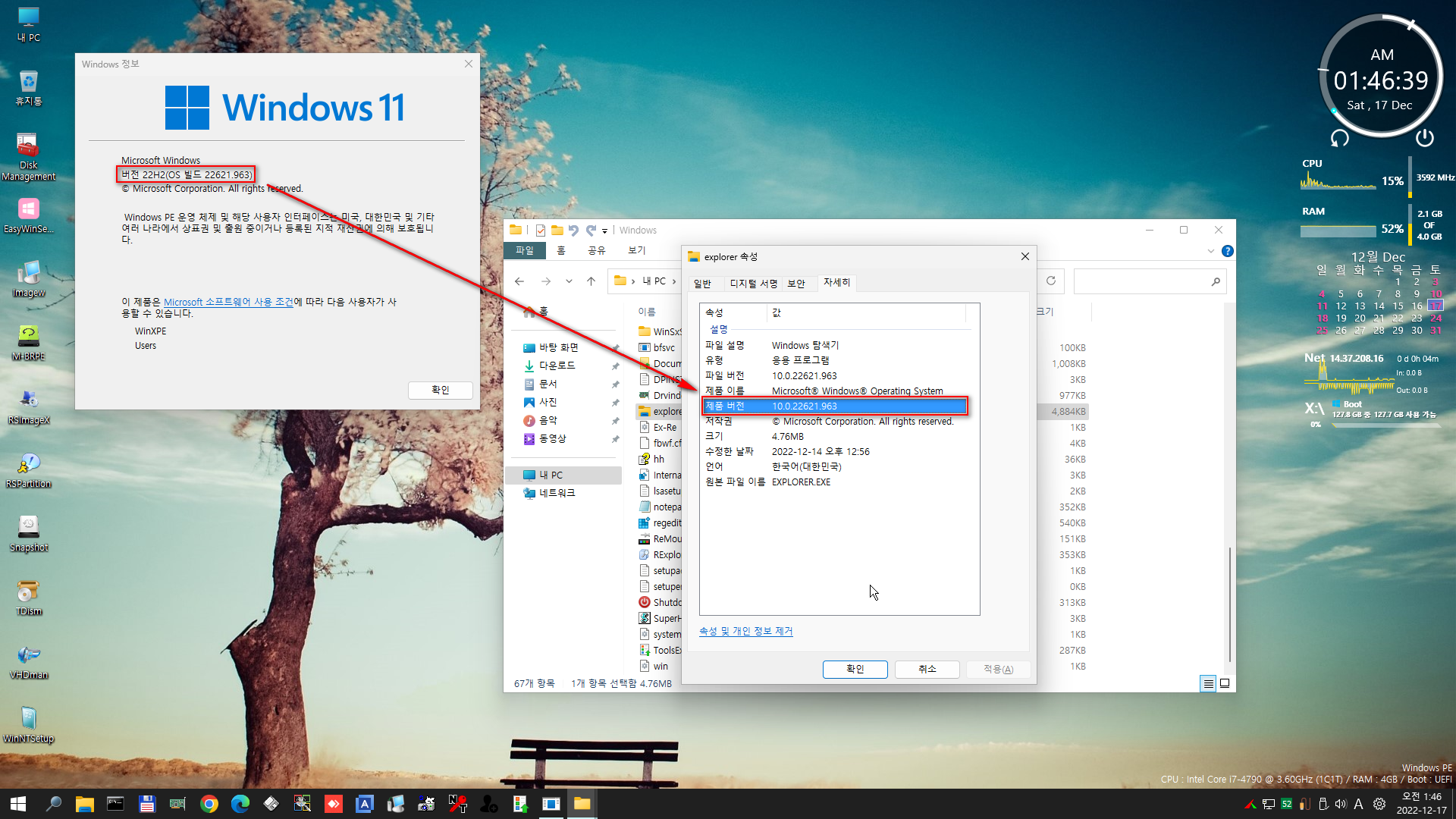Click the Explorer back navigation arrow
Image resolution: width=1456 pixels, height=819 pixels.
(x=519, y=281)
